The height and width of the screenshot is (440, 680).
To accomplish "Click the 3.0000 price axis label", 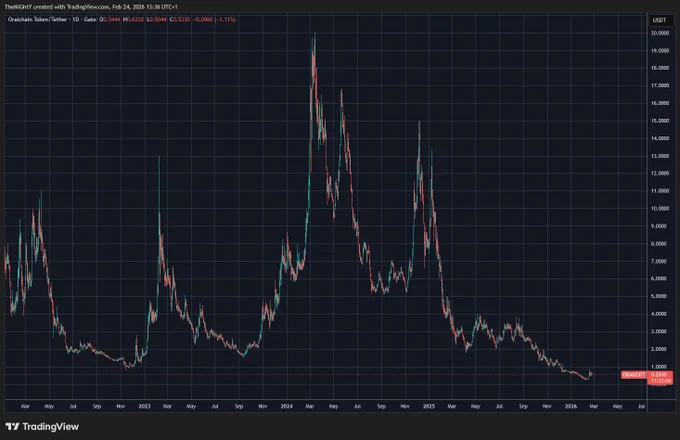I will coord(660,331).
